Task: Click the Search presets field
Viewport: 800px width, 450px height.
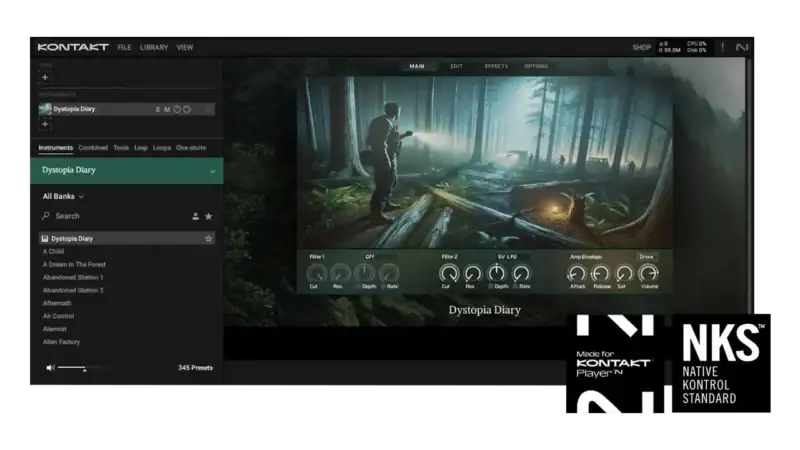Action: [112, 216]
